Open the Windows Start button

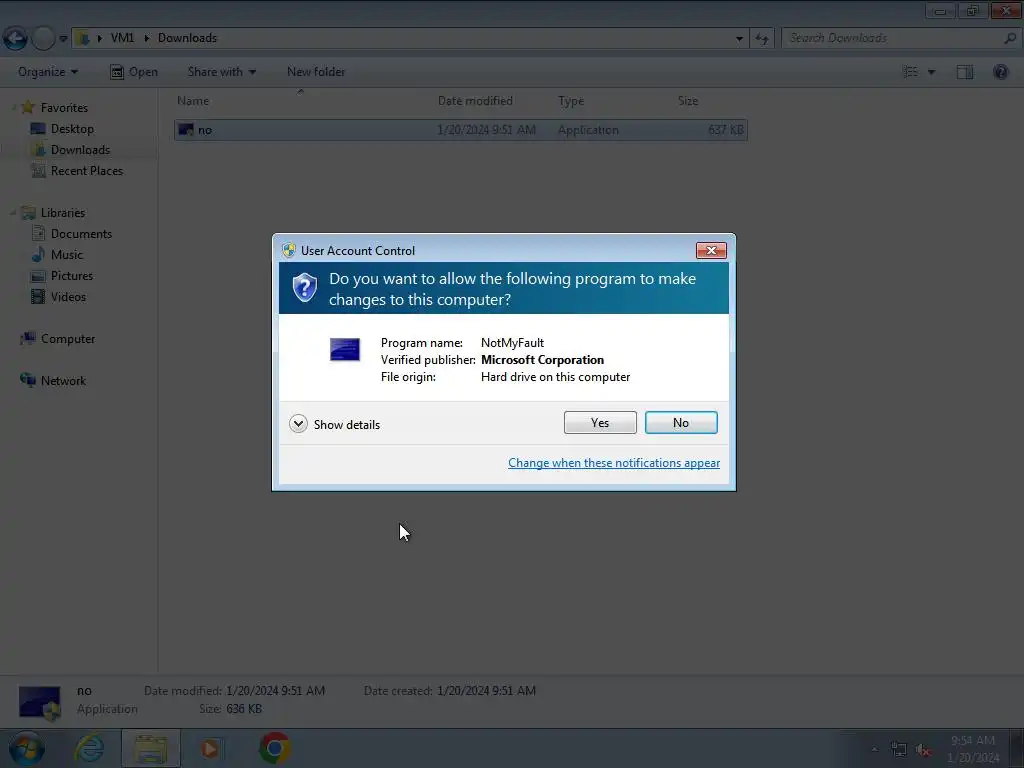coord(26,748)
